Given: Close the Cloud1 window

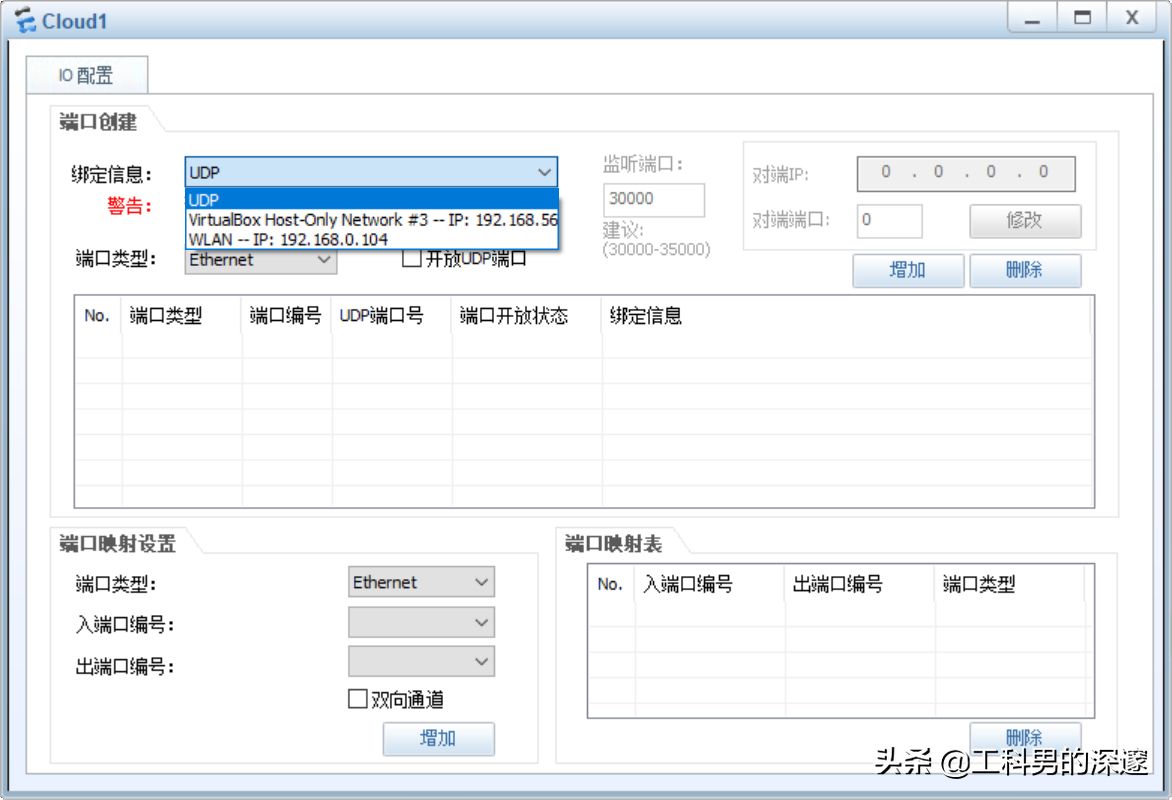Looking at the screenshot, I should pos(1132,18).
